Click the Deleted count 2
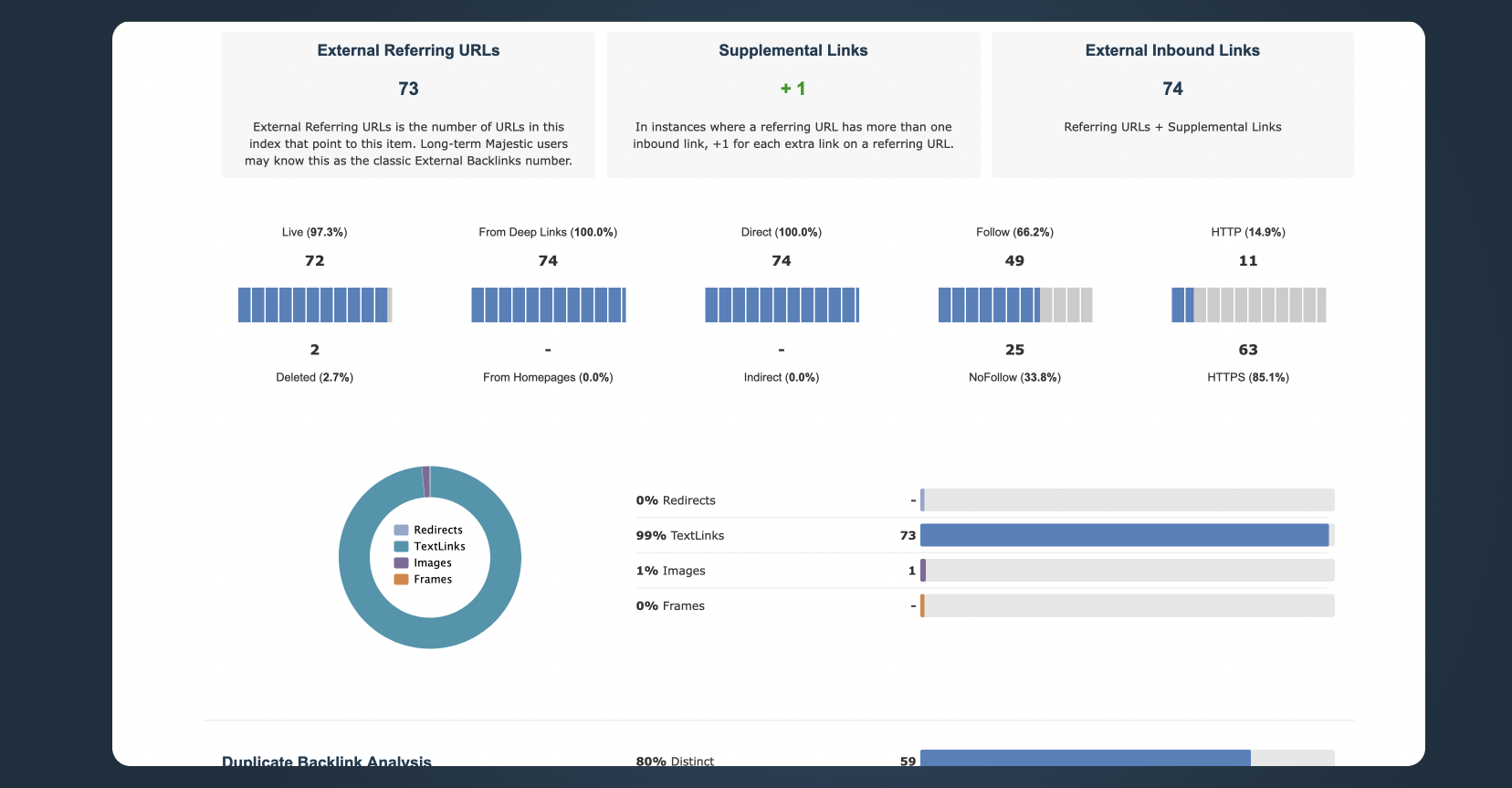This screenshot has height=788, width=1512. click(315, 350)
